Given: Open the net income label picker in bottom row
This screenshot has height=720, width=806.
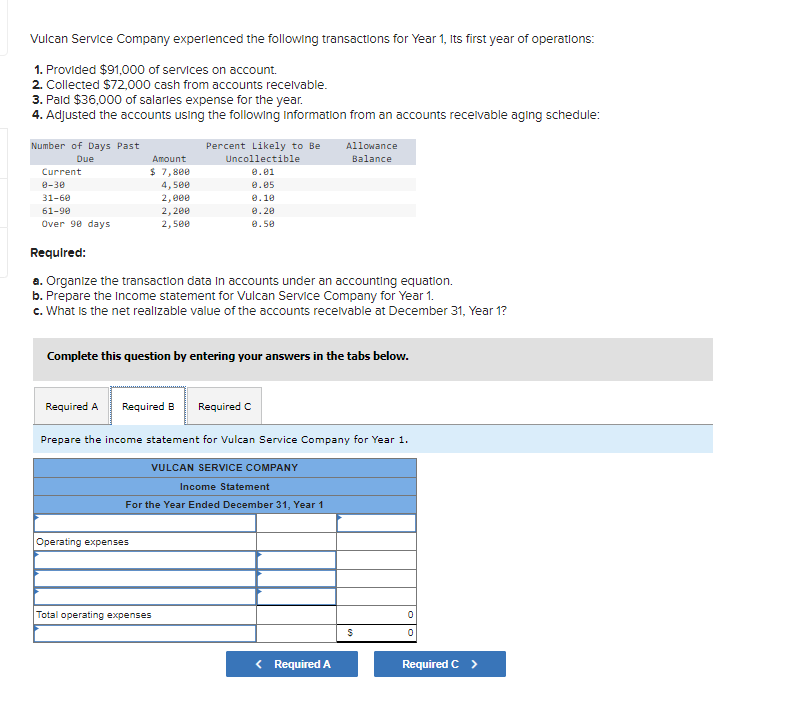Looking at the screenshot, I should click(140, 633).
